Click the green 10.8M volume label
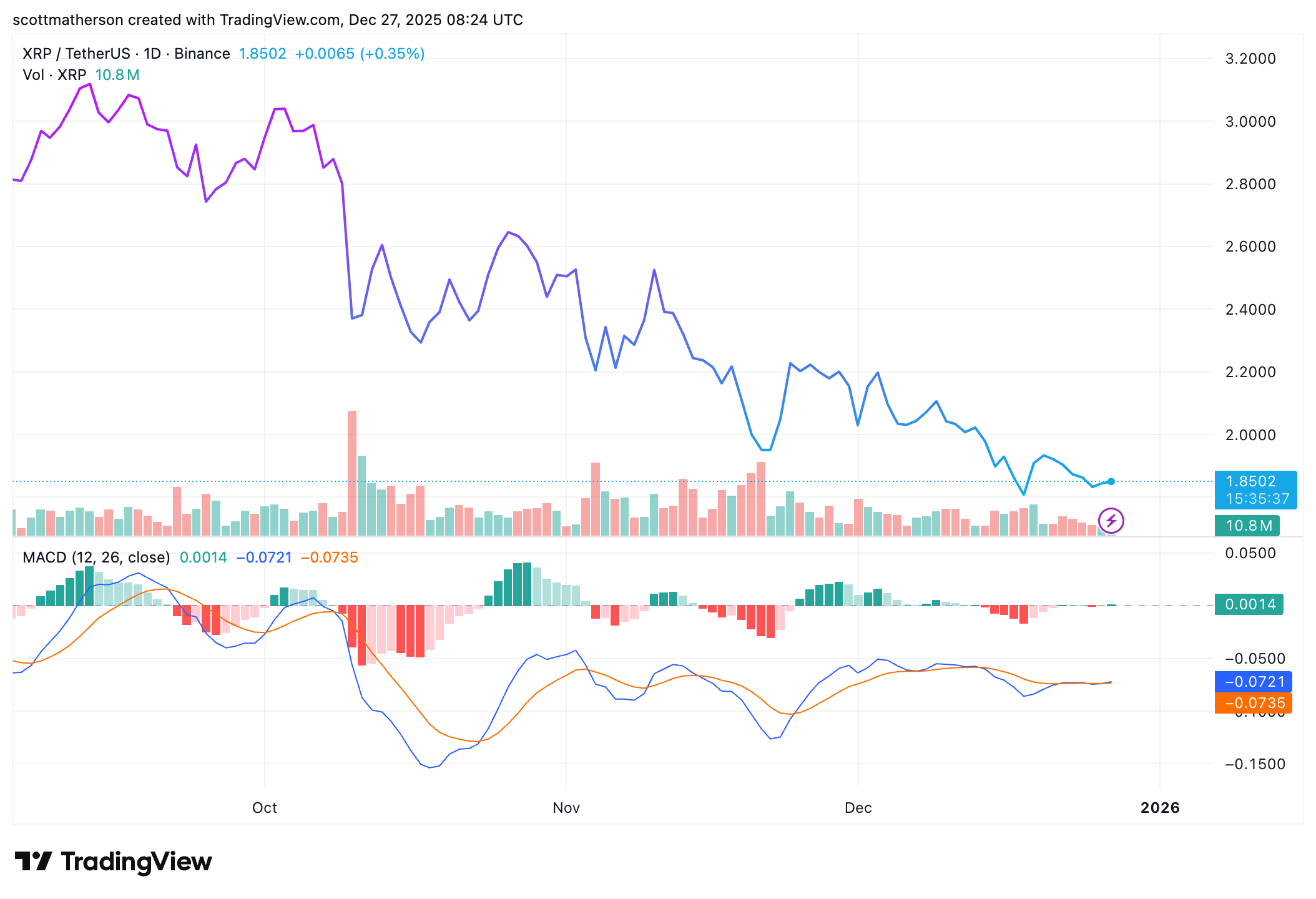Viewport: 1316px width, 899px height. click(1249, 526)
